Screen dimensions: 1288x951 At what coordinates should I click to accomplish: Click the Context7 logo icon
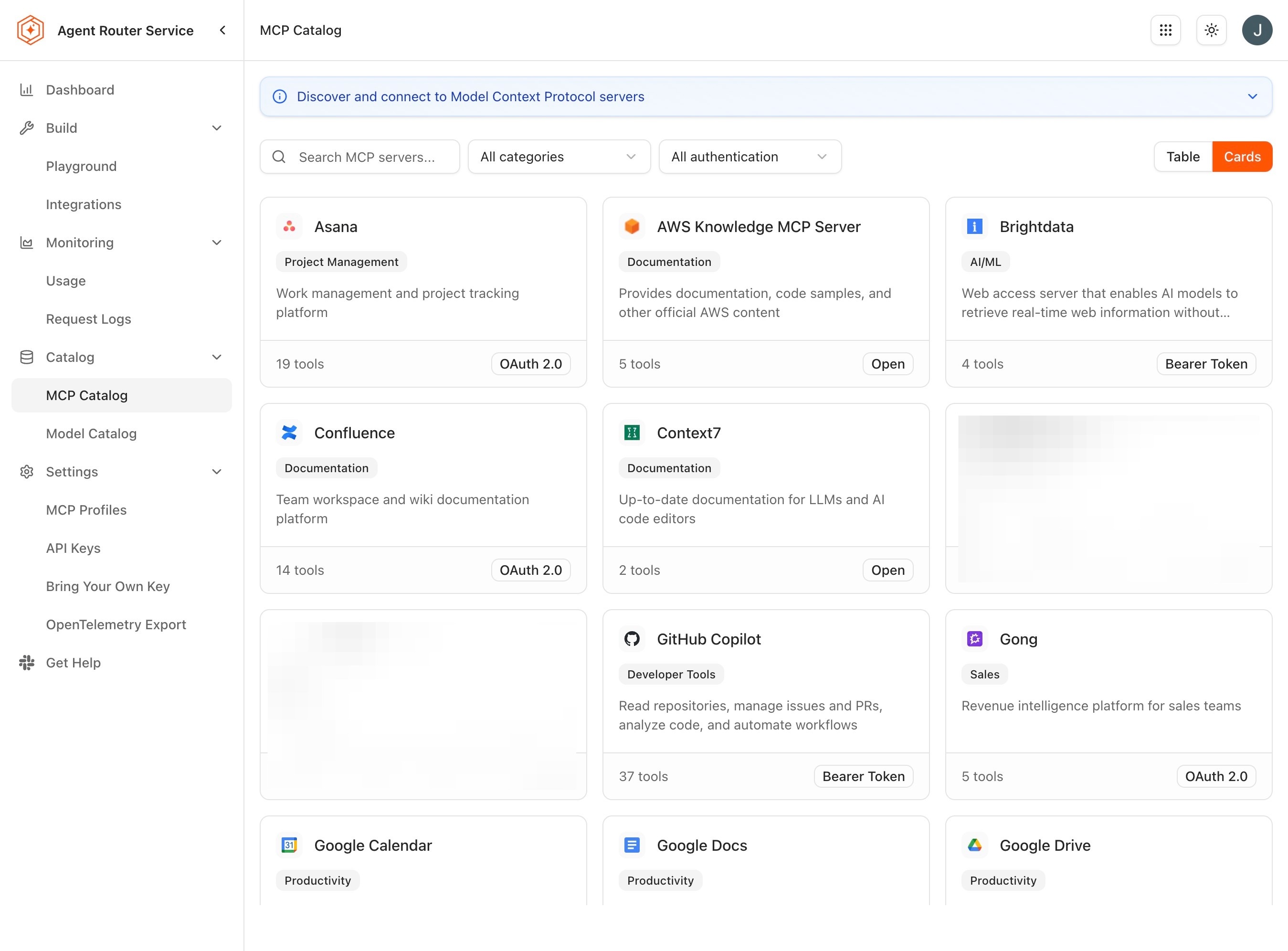click(x=632, y=433)
